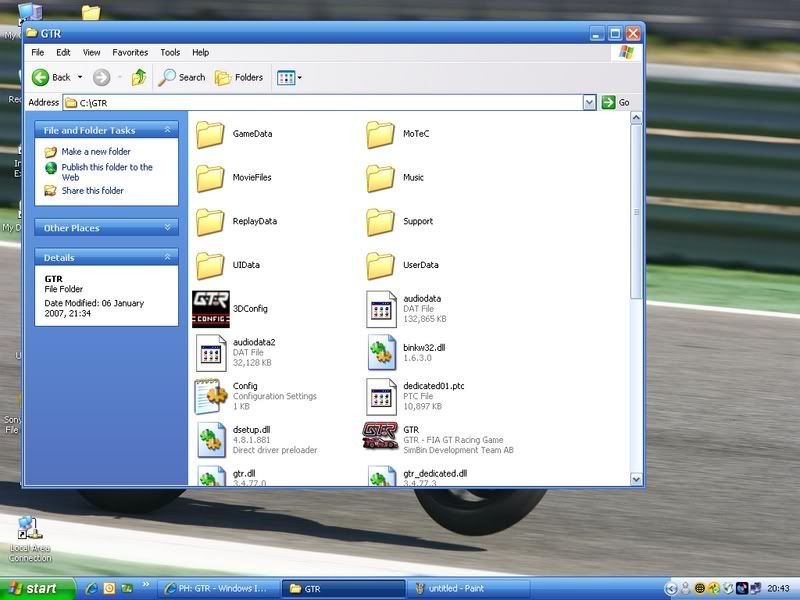Screen dimensions: 800x600
Task: Select the audiodata DAT file
Action: pyautogui.click(x=381, y=308)
